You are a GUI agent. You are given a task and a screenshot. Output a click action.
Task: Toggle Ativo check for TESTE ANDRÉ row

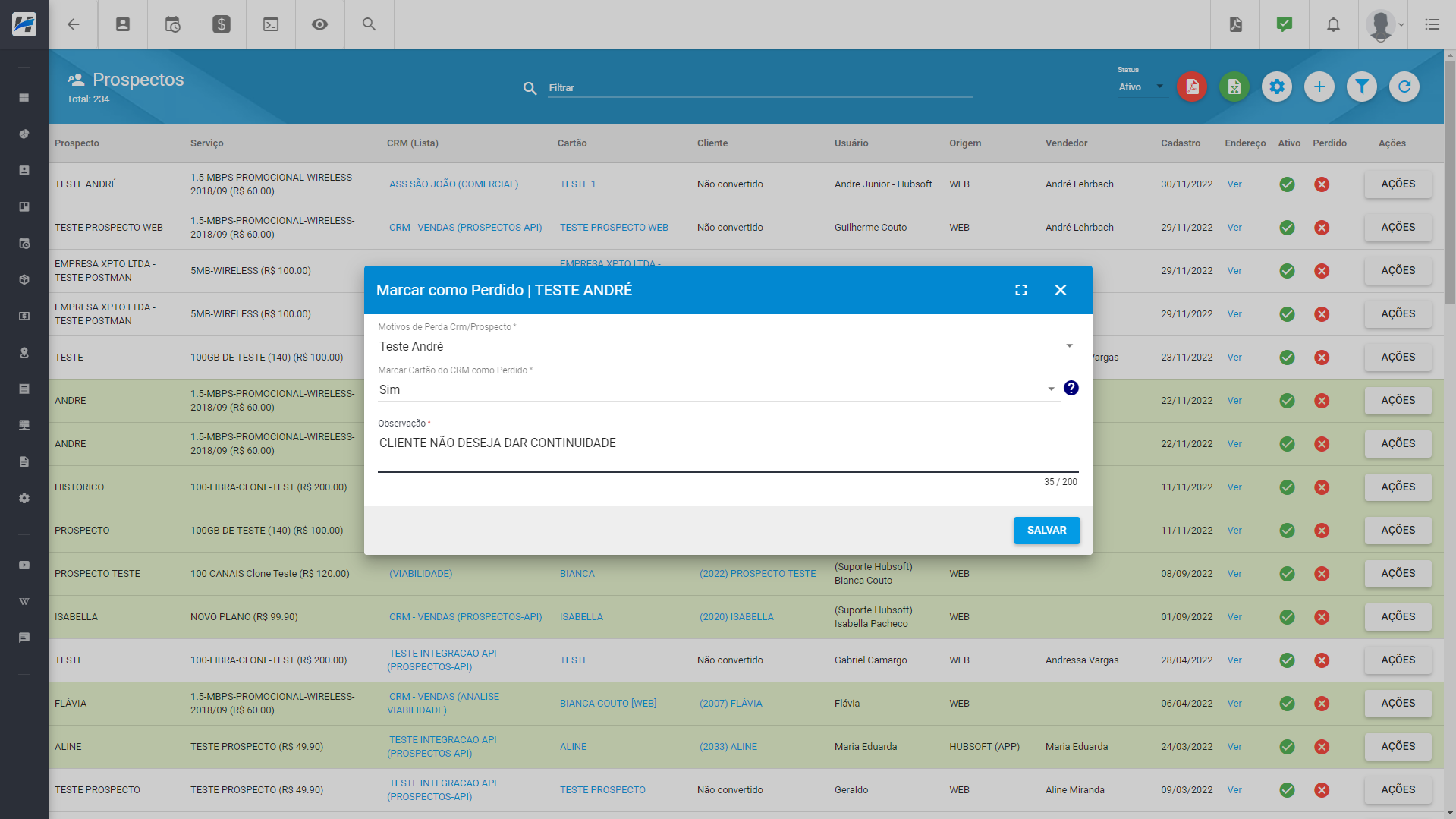1287,184
